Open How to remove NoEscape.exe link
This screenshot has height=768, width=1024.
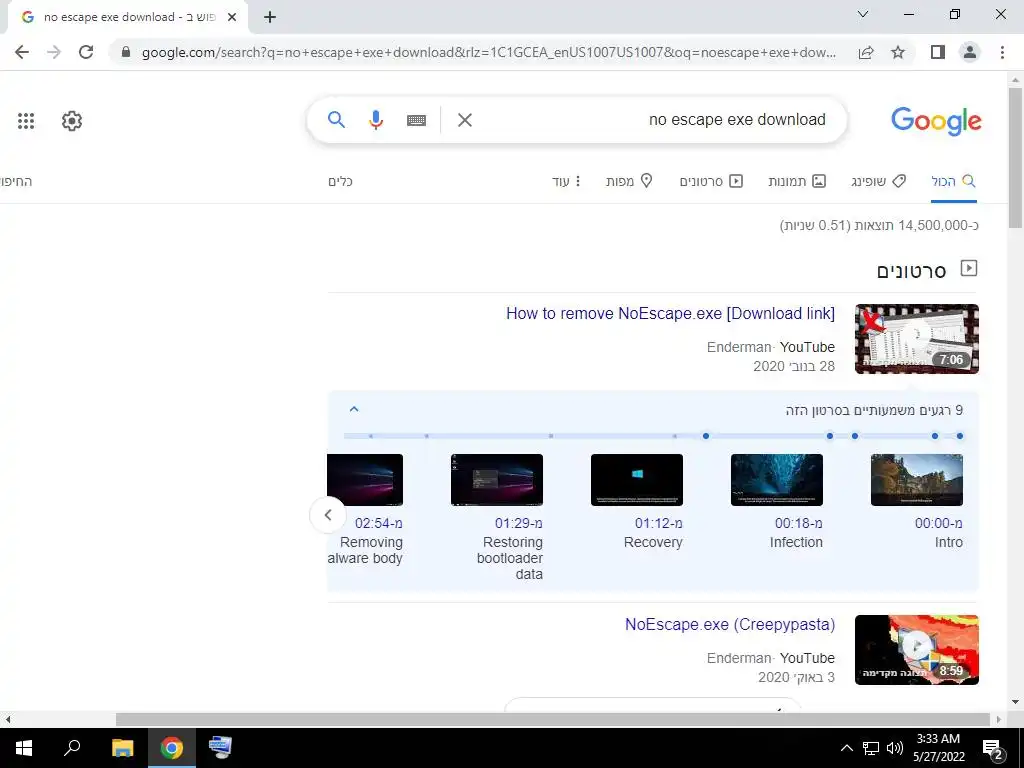(670, 313)
